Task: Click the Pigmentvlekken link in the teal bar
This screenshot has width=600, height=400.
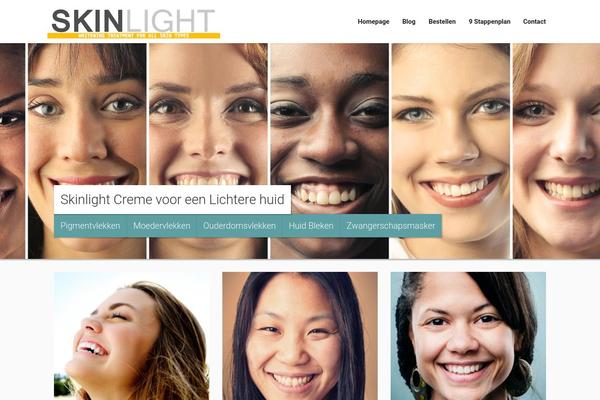Action: point(90,226)
